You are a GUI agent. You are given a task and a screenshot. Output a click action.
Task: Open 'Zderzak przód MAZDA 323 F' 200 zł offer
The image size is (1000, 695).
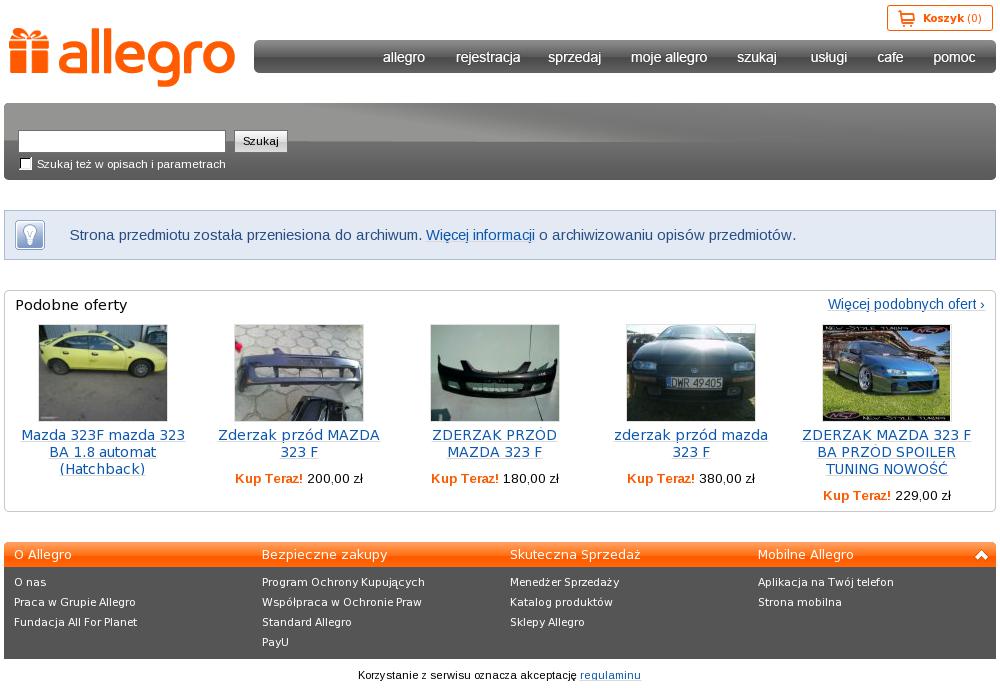[x=299, y=444]
